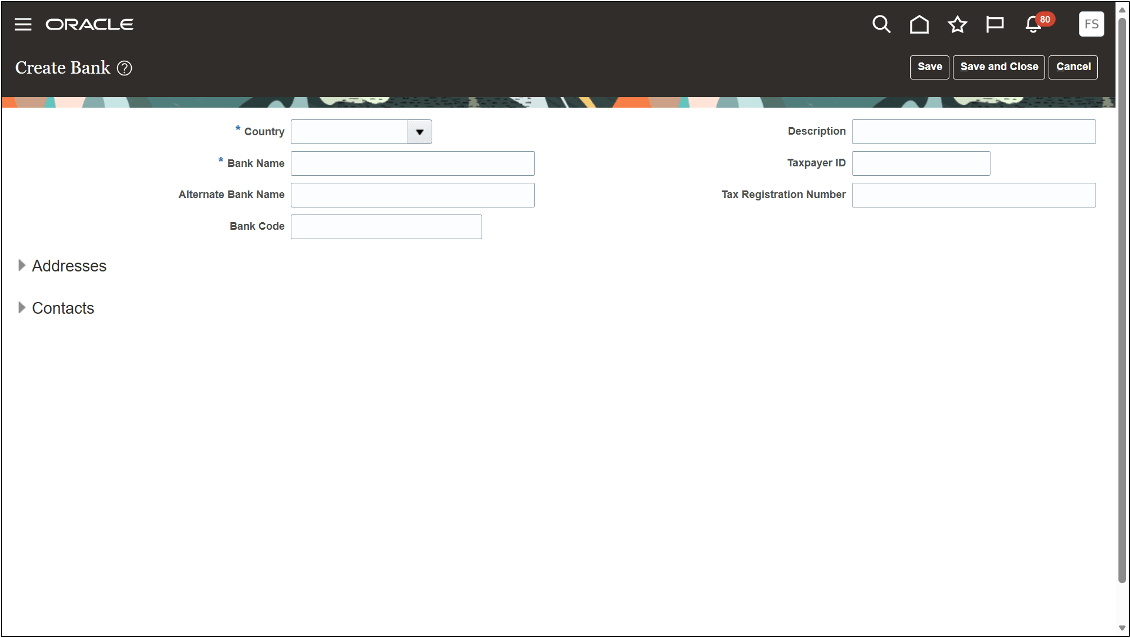
Task: Open the Watchlist flag icon
Action: 995,25
